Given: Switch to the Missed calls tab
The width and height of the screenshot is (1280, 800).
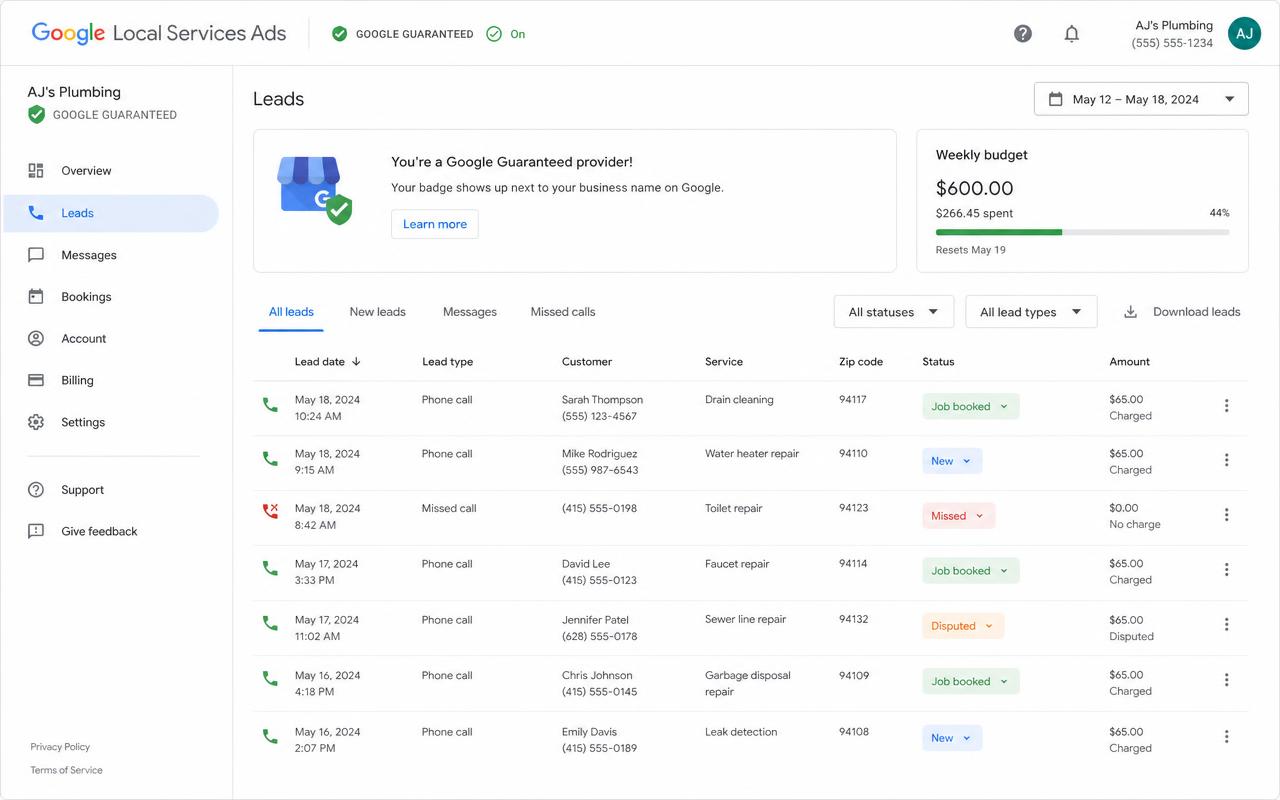Looking at the screenshot, I should click(563, 312).
